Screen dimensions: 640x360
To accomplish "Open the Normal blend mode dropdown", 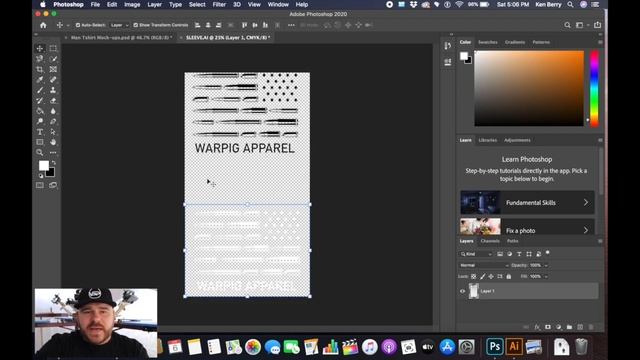I will [484, 265].
